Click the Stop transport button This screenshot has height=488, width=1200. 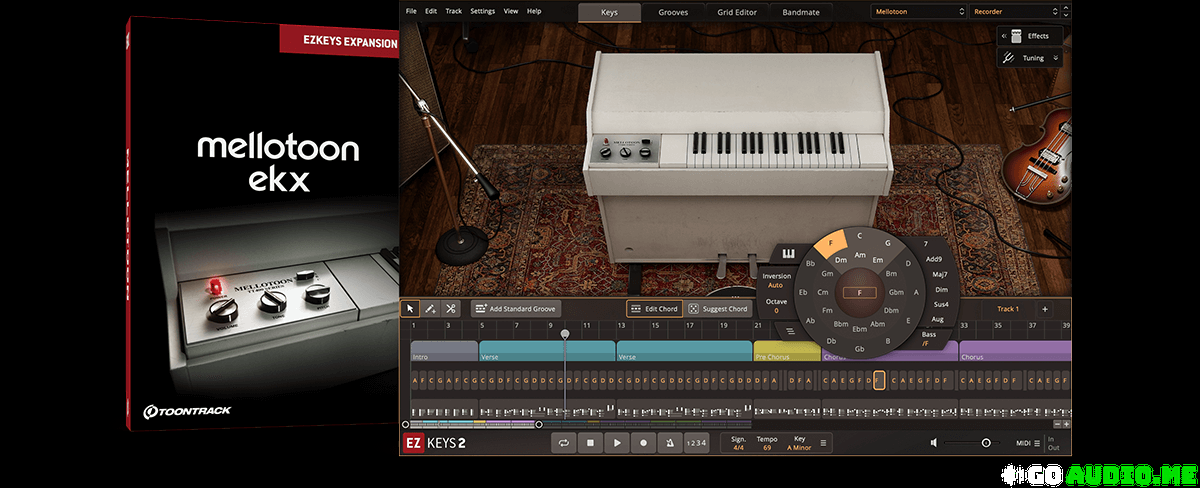pyautogui.click(x=591, y=442)
